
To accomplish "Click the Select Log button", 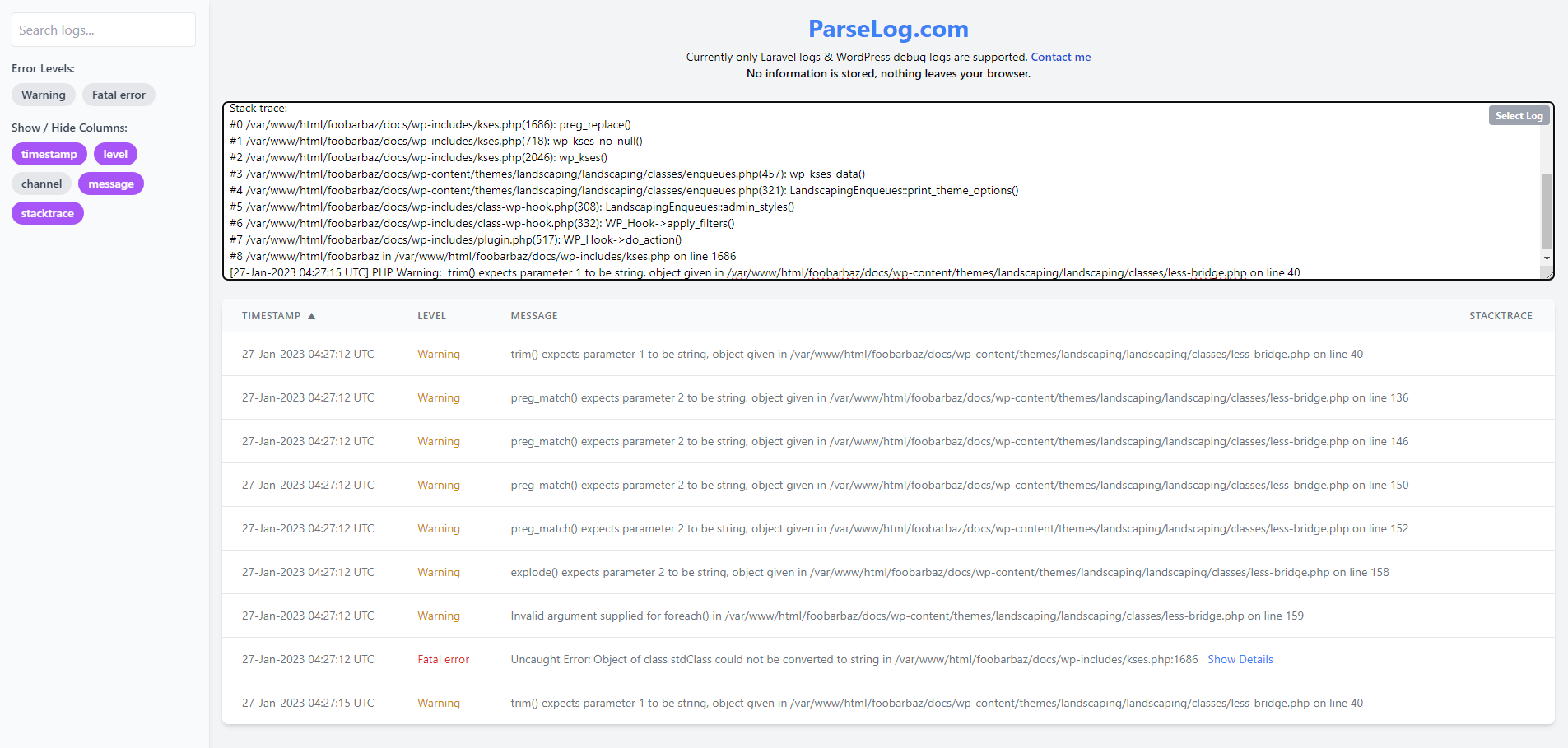I will pos(1519,115).
